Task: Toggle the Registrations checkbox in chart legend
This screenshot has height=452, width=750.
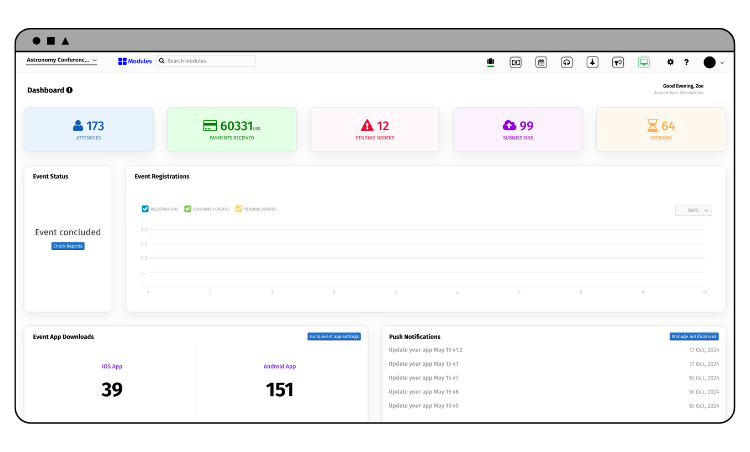Action: point(146,209)
